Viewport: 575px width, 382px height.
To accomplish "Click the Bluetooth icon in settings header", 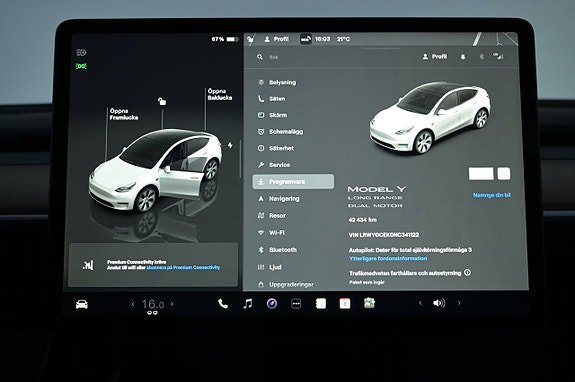I will coord(481,56).
